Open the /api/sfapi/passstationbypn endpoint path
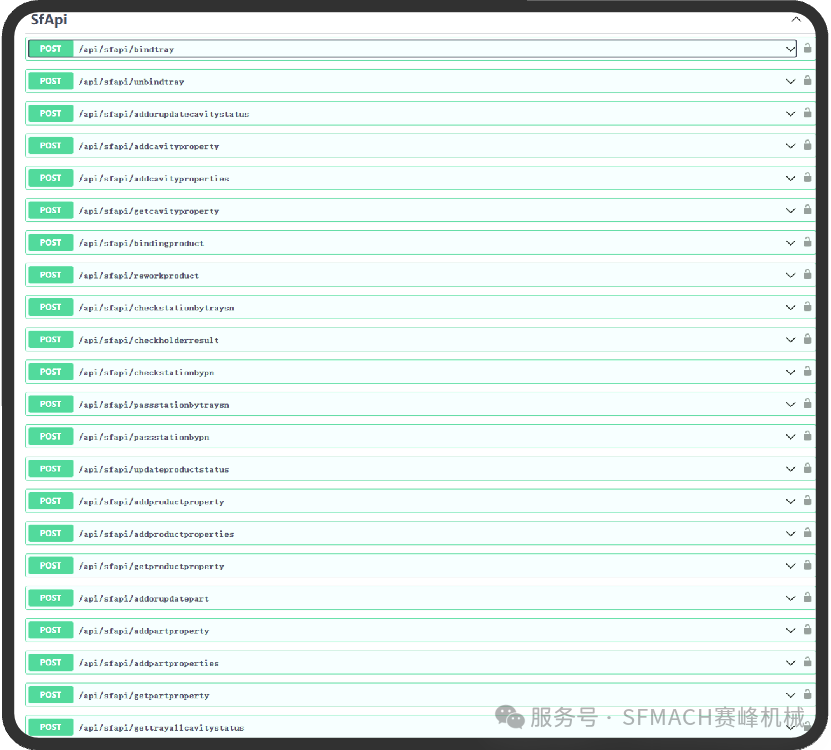Viewport: 831px width, 750px height. (x=144, y=437)
